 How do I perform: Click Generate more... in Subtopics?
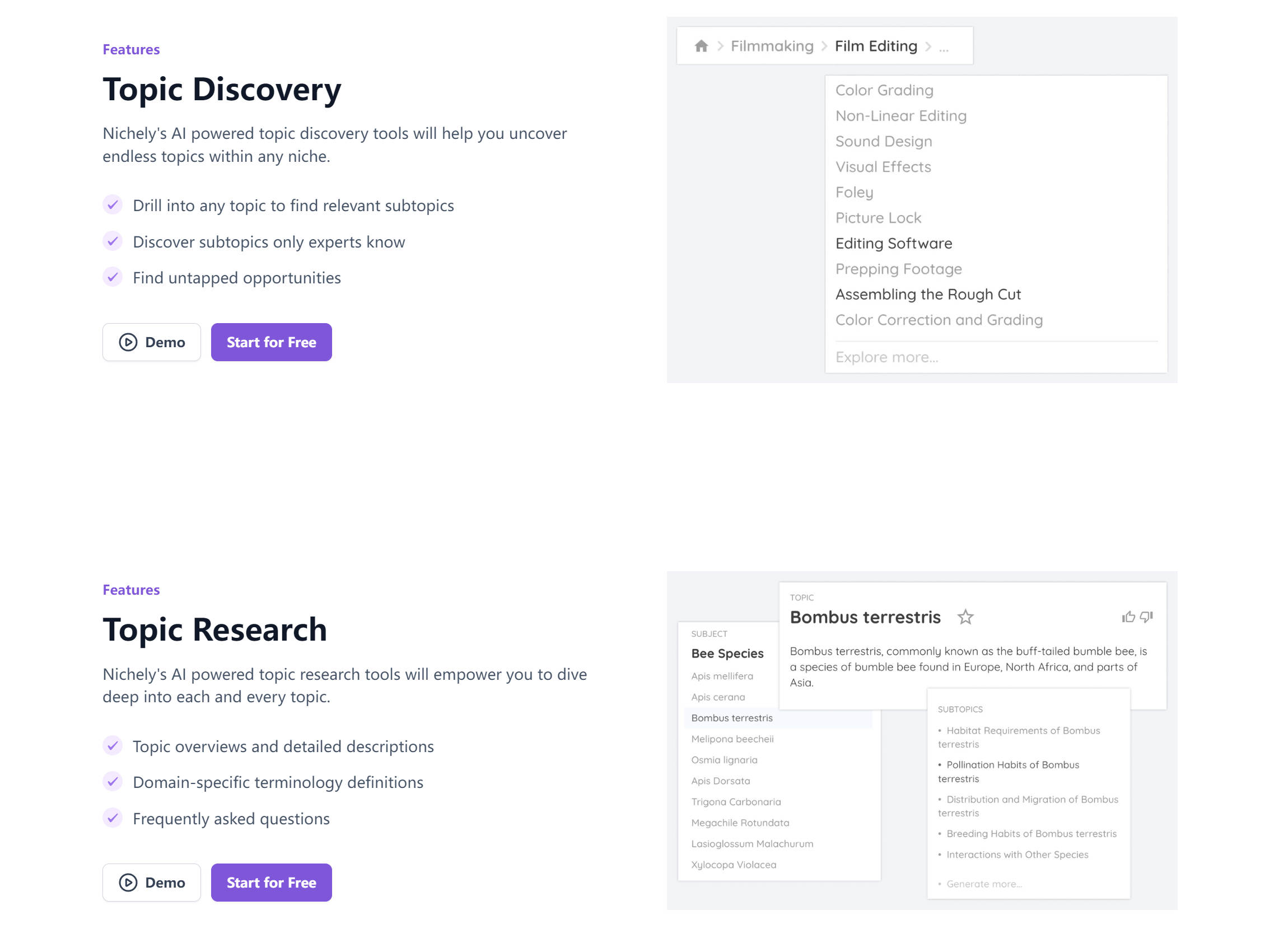[x=979, y=884]
